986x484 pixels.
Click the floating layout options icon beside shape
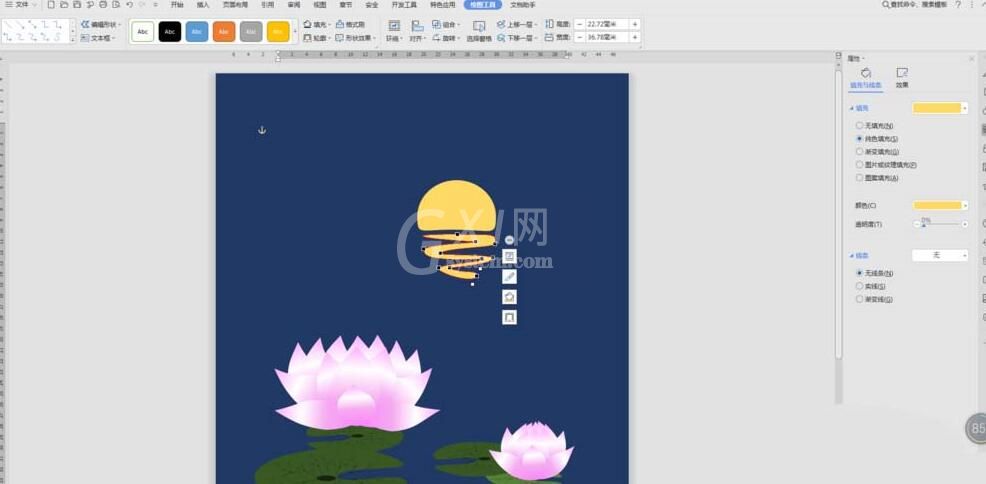point(509,256)
